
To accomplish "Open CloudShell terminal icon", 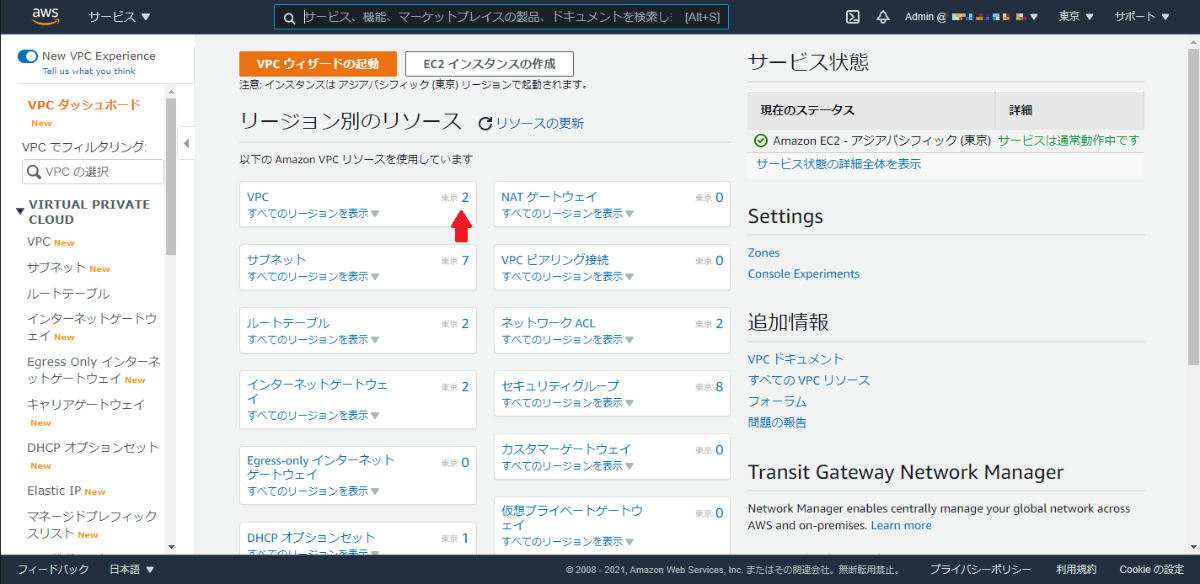I will (853, 17).
